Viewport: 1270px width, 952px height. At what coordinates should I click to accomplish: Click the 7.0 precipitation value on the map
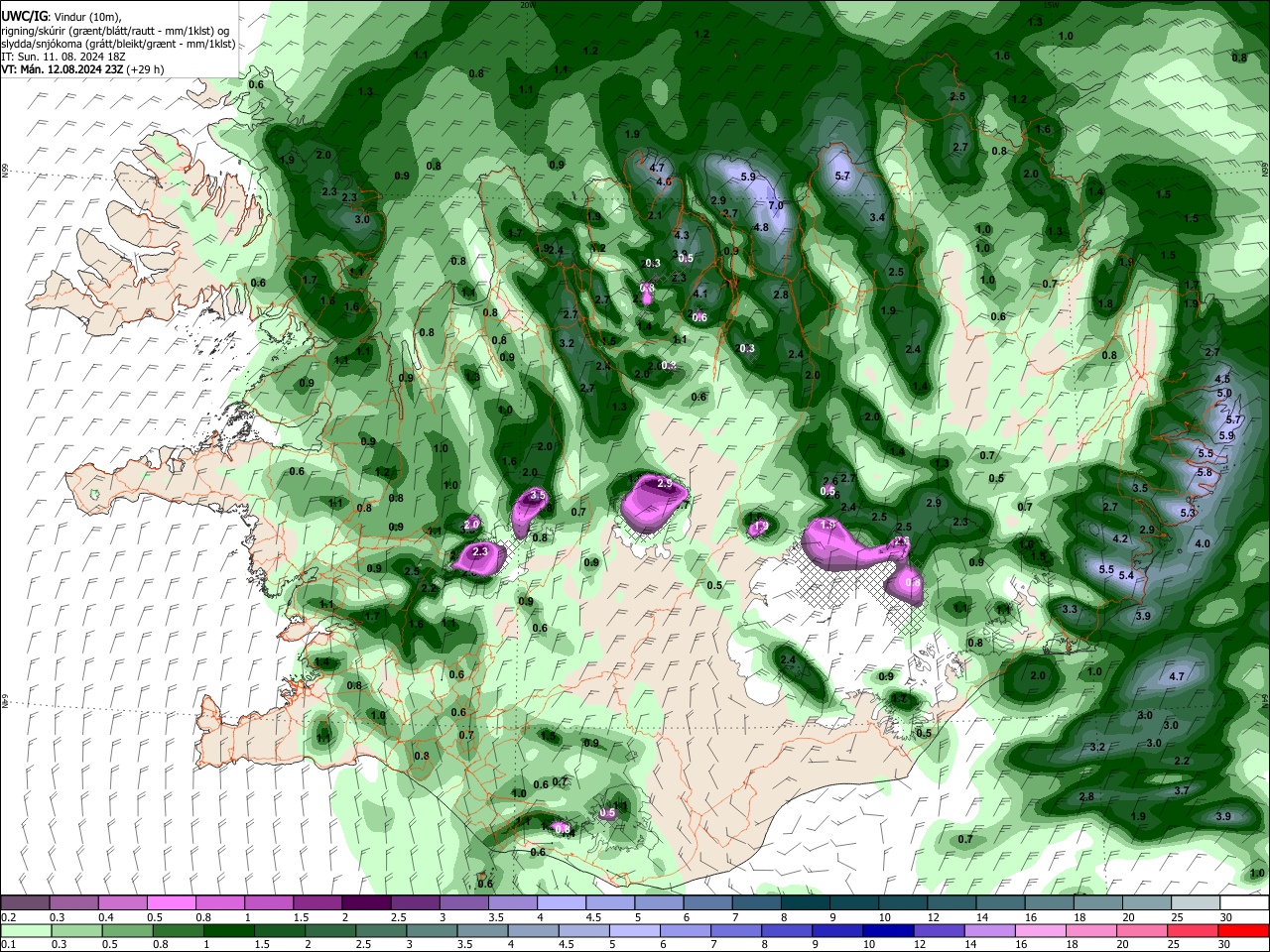pyautogui.click(x=776, y=205)
